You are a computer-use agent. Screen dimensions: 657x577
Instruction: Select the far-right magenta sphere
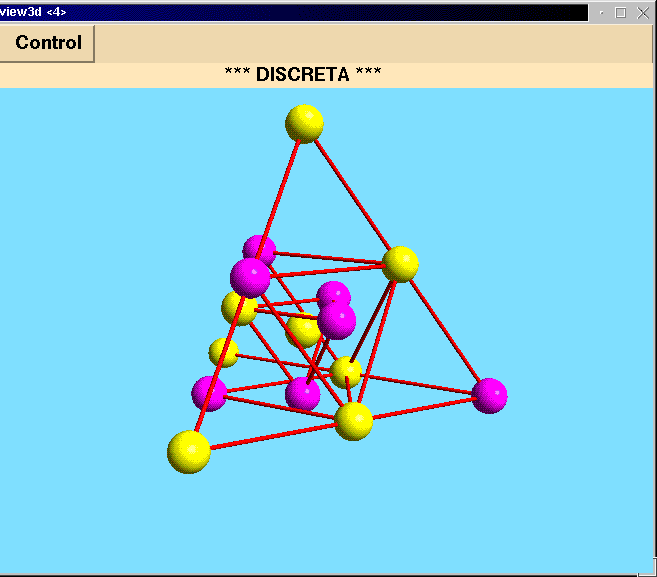click(x=489, y=396)
